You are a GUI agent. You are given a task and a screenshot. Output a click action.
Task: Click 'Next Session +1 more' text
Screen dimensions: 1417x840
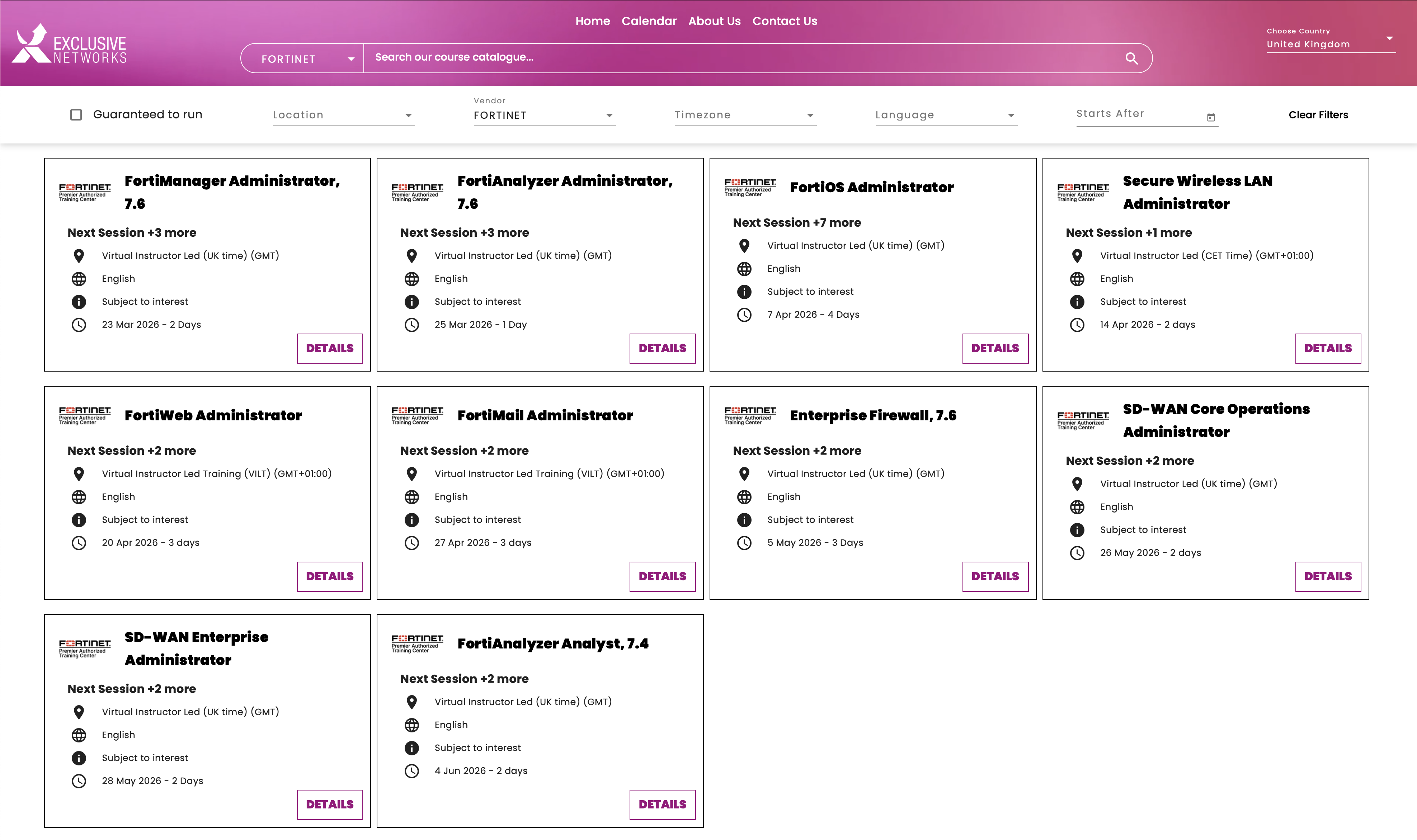[x=1128, y=233]
